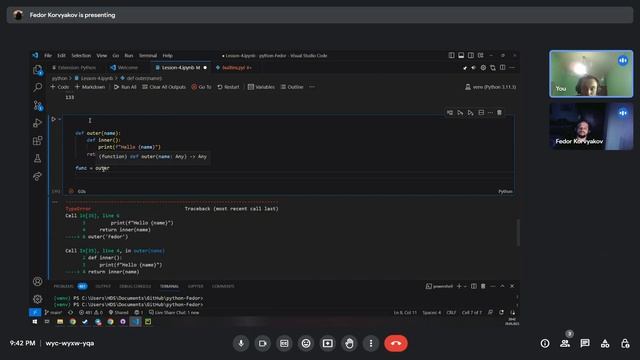
Task: Open the Testing flask sidebar icon
Action: click(x=38, y=158)
